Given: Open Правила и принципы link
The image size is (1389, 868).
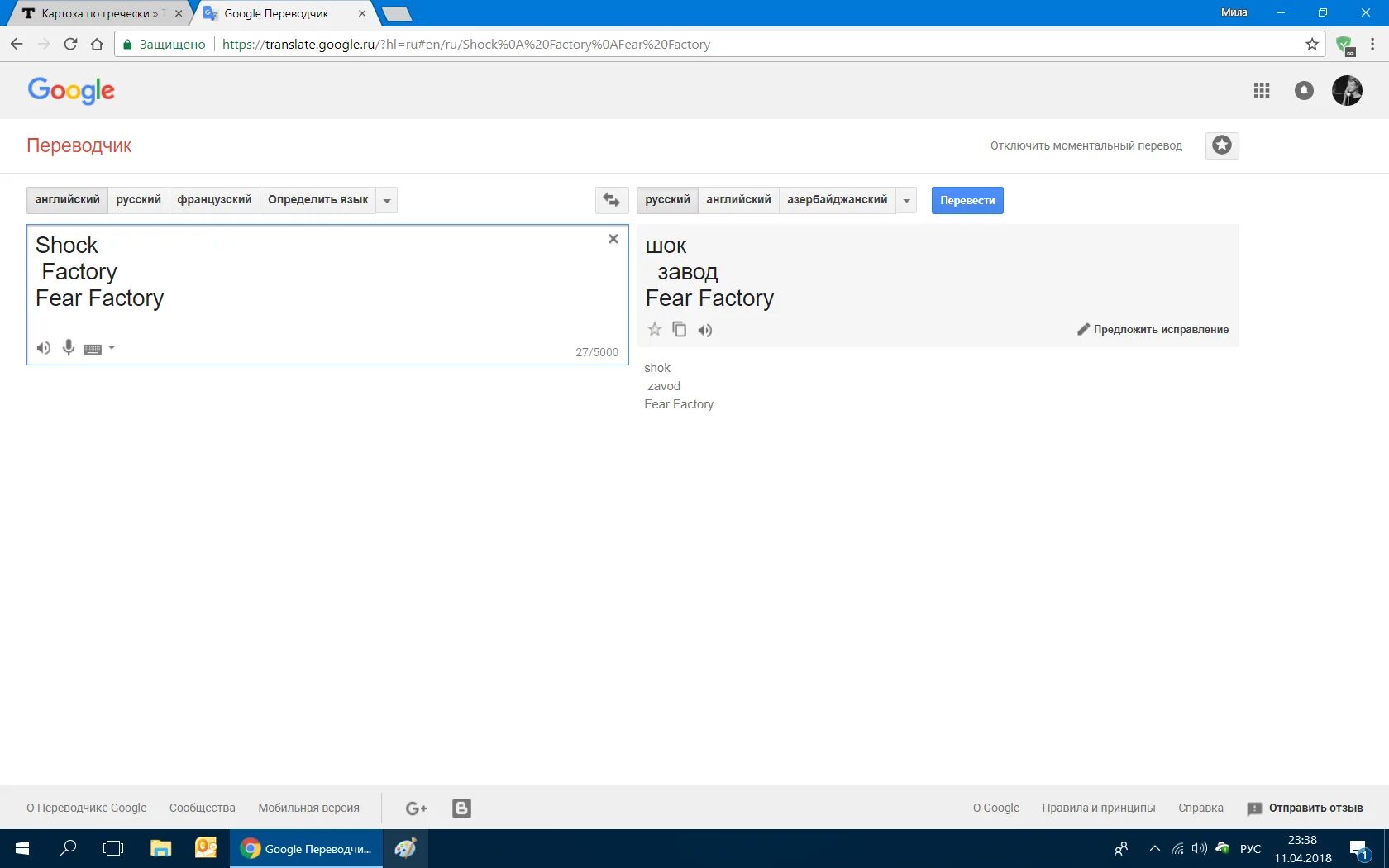Looking at the screenshot, I should point(1099,808).
